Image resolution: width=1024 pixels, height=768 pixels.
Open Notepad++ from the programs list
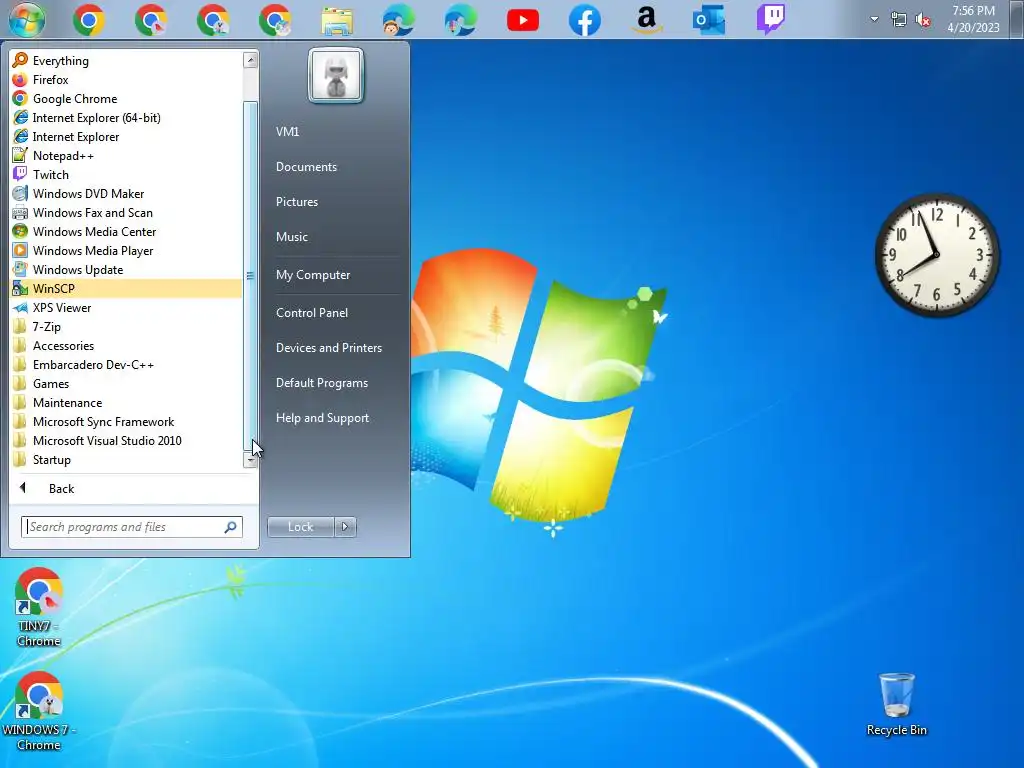click(x=127, y=155)
